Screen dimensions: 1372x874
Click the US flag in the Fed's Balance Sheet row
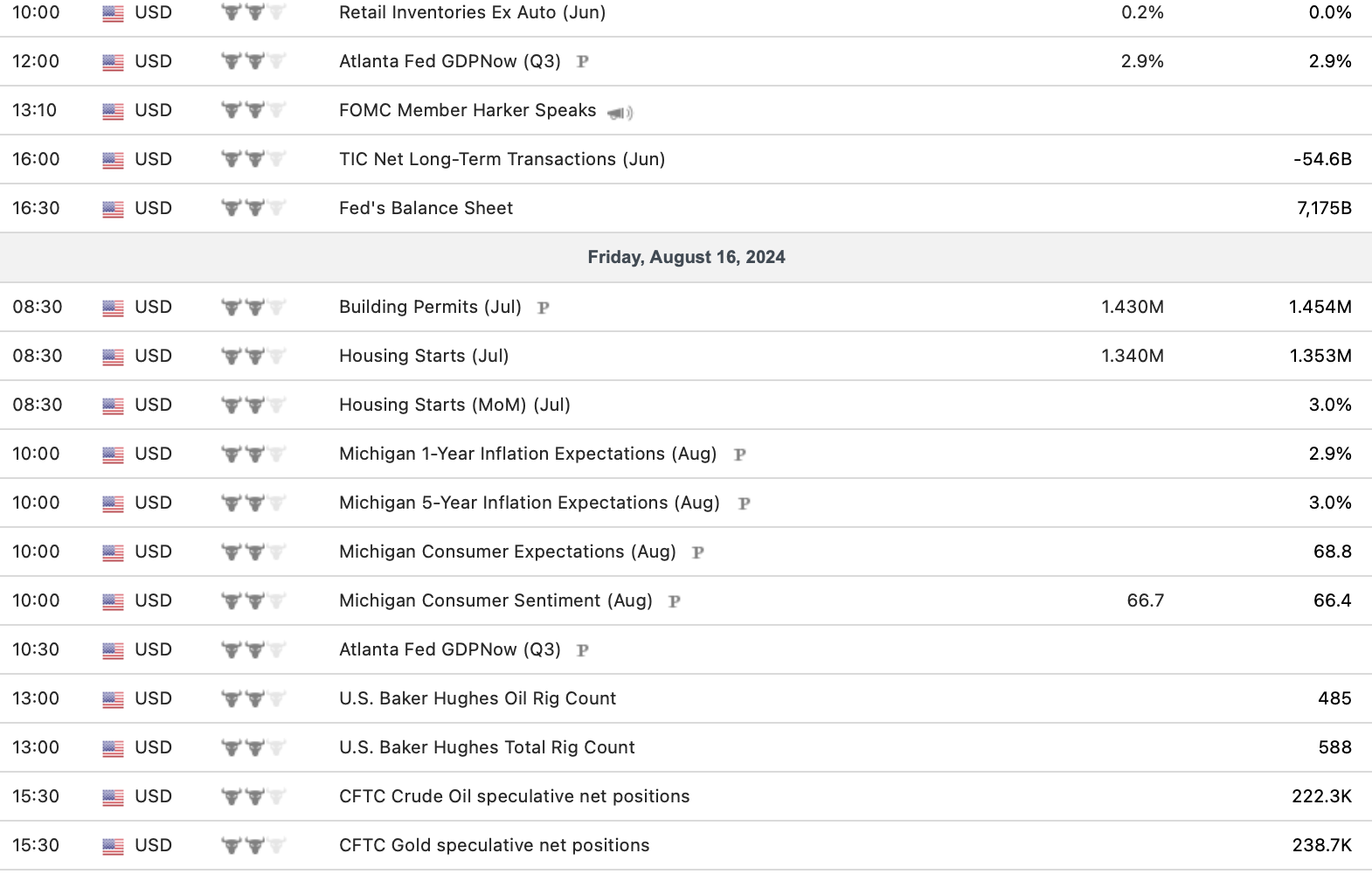click(x=113, y=209)
